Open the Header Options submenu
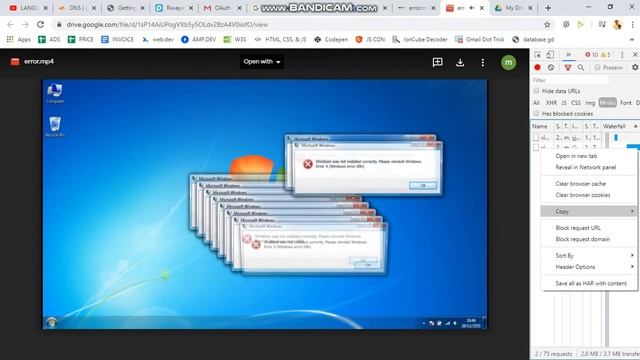Image resolution: width=640 pixels, height=360 pixels. [x=589, y=267]
